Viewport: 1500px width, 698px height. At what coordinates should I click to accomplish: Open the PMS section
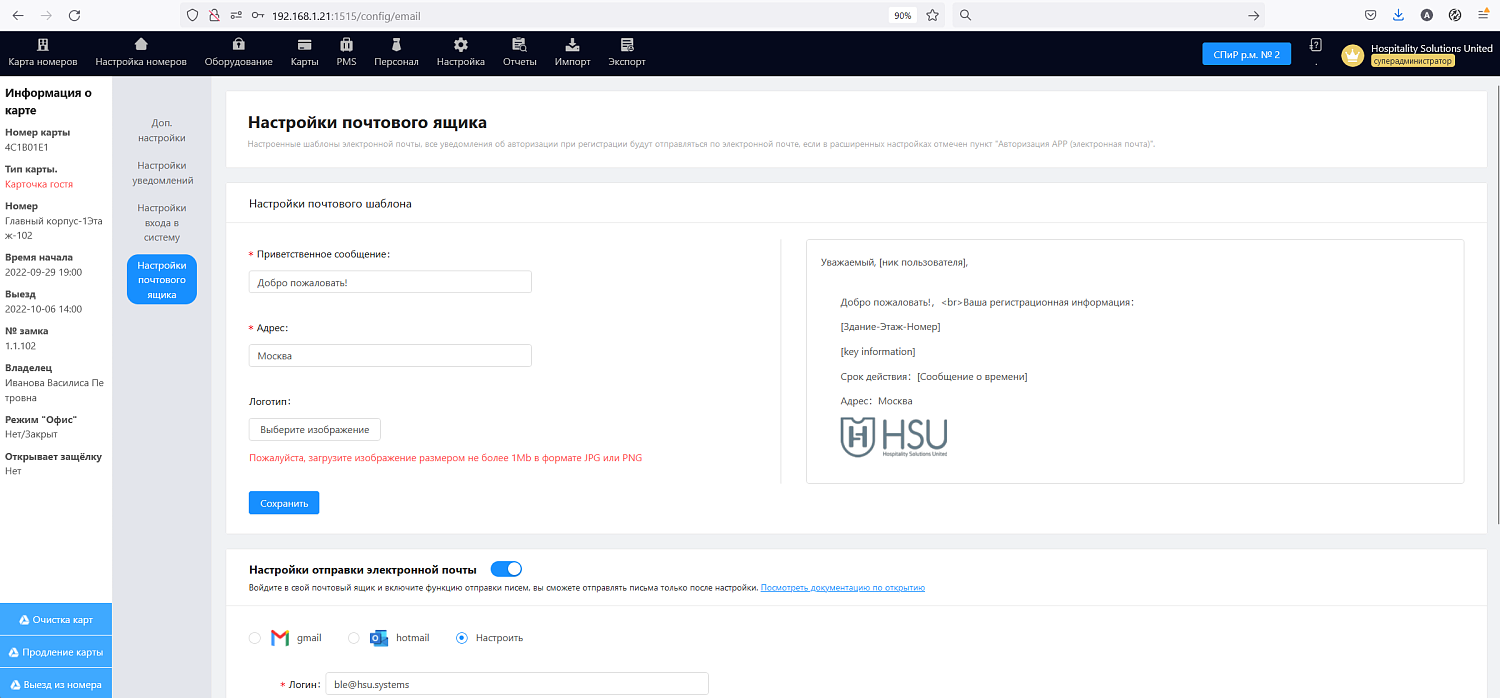pyautogui.click(x=346, y=51)
